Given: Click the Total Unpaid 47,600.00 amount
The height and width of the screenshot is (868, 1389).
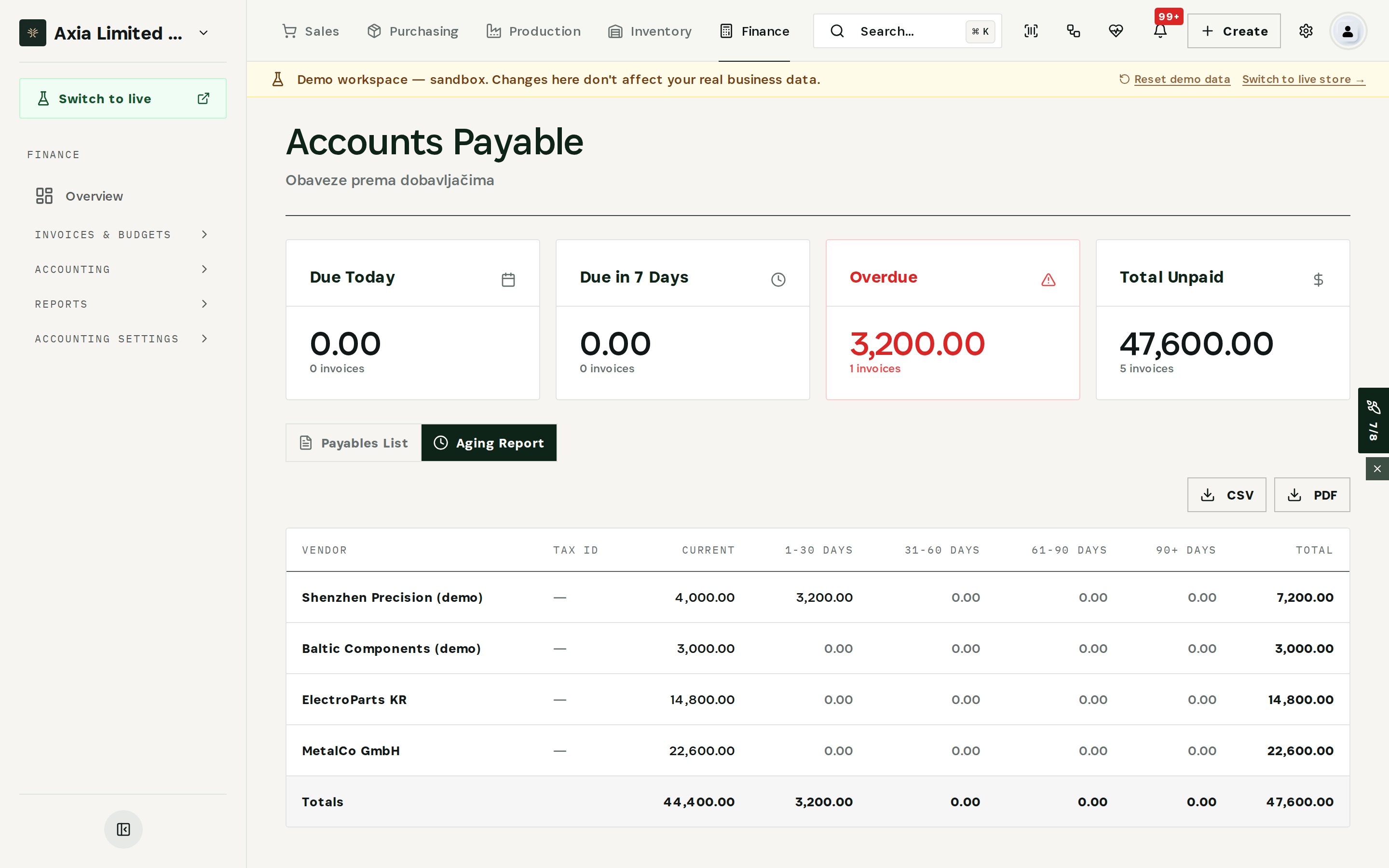Looking at the screenshot, I should pos(1196,344).
